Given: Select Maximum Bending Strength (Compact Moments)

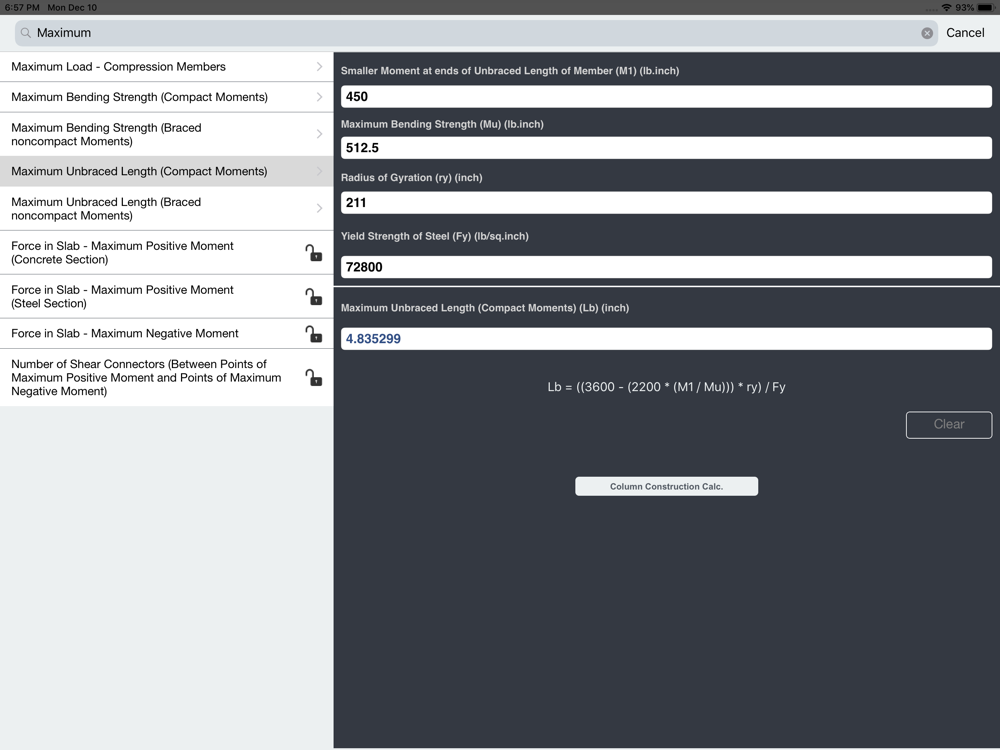Looking at the screenshot, I should pyautogui.click(x=166, y=97).
